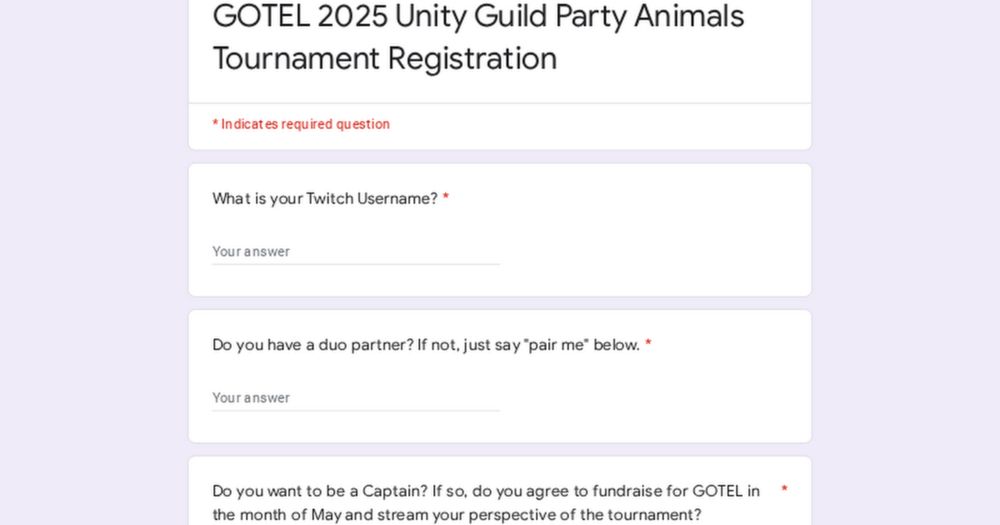Click the word 'GOTEL' in the heading
The height and width of the screenshot is (525, 1000).
[261, 16]
